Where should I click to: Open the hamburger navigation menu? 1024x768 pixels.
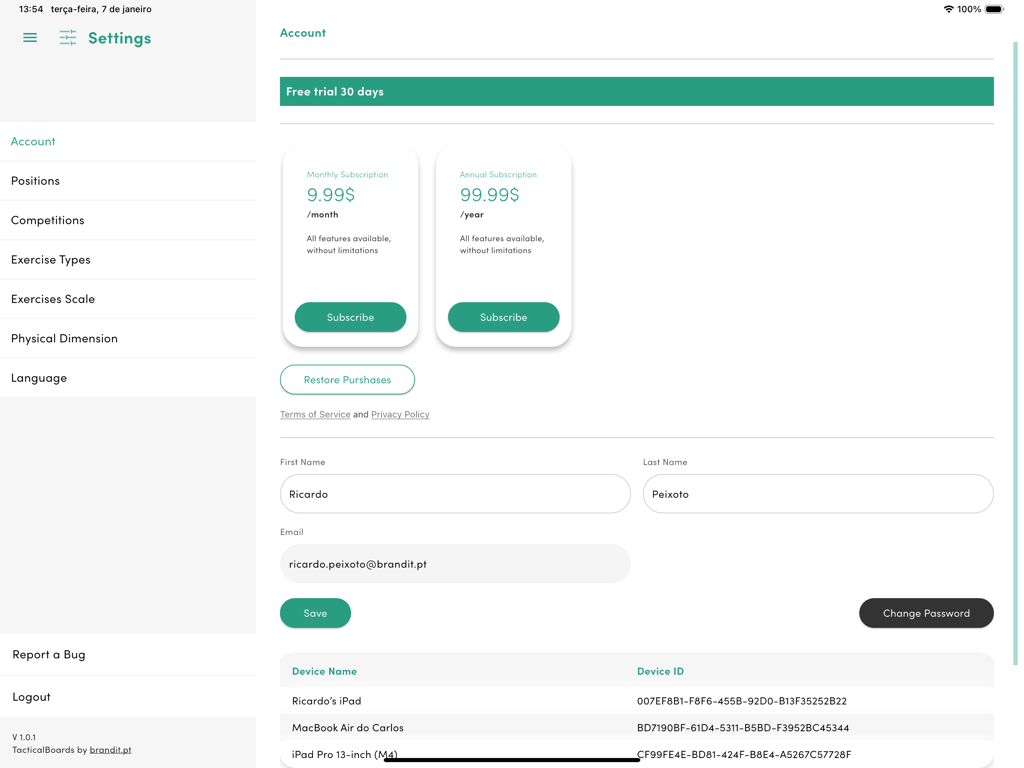[29, 37]
